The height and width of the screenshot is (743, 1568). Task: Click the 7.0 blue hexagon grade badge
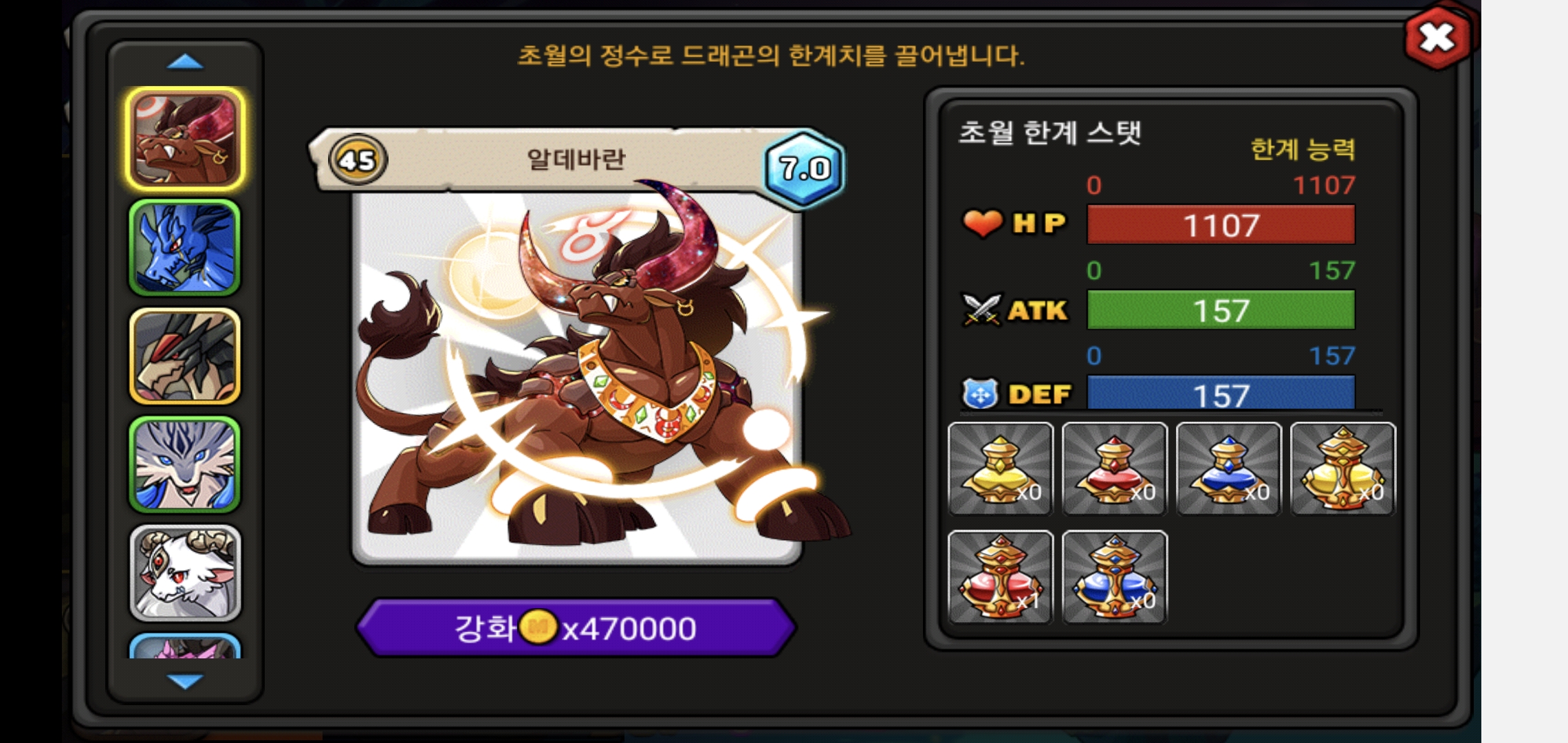(805, 169)
